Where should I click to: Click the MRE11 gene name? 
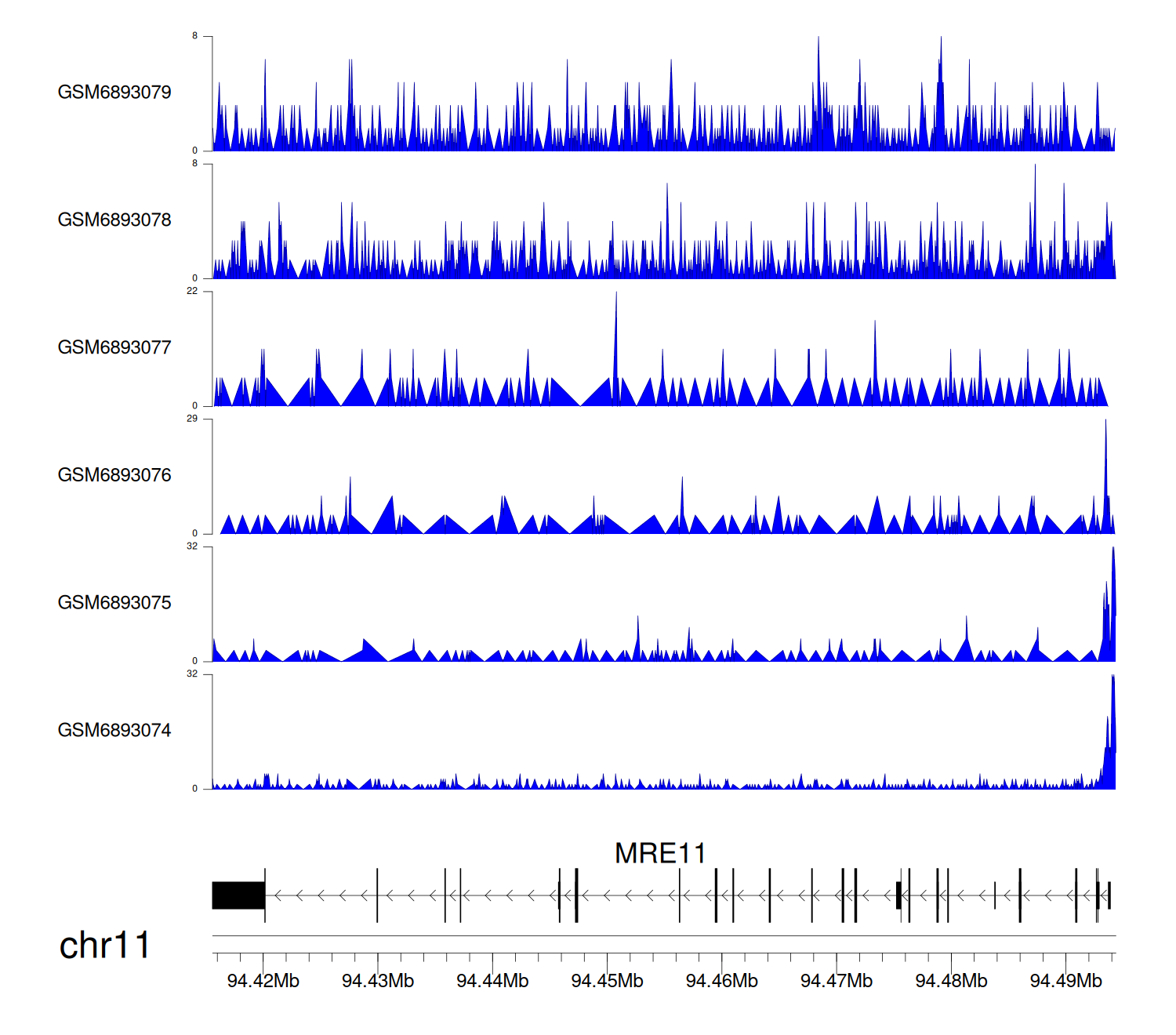coord(660,853)
